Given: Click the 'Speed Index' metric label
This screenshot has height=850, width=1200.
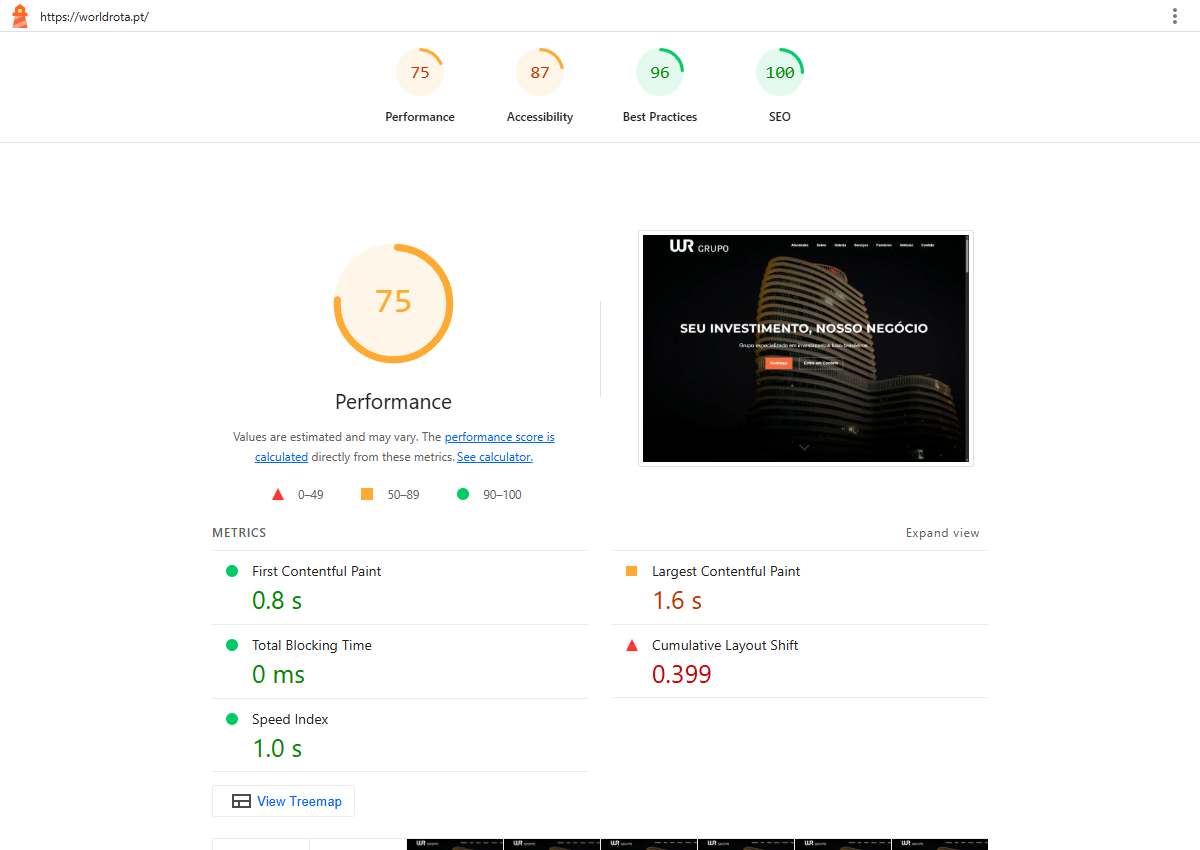Looking at the screenshot, I should pyautogui.click(x=290, y=719).
